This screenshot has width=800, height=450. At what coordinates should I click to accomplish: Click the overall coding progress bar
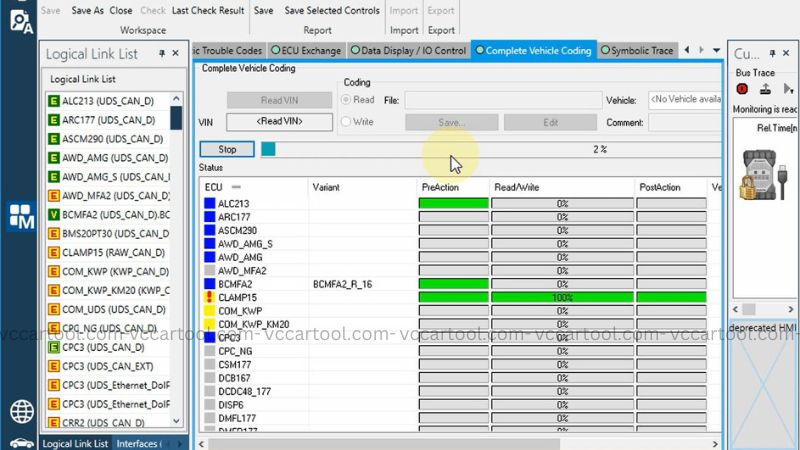[x=490, y=149]
